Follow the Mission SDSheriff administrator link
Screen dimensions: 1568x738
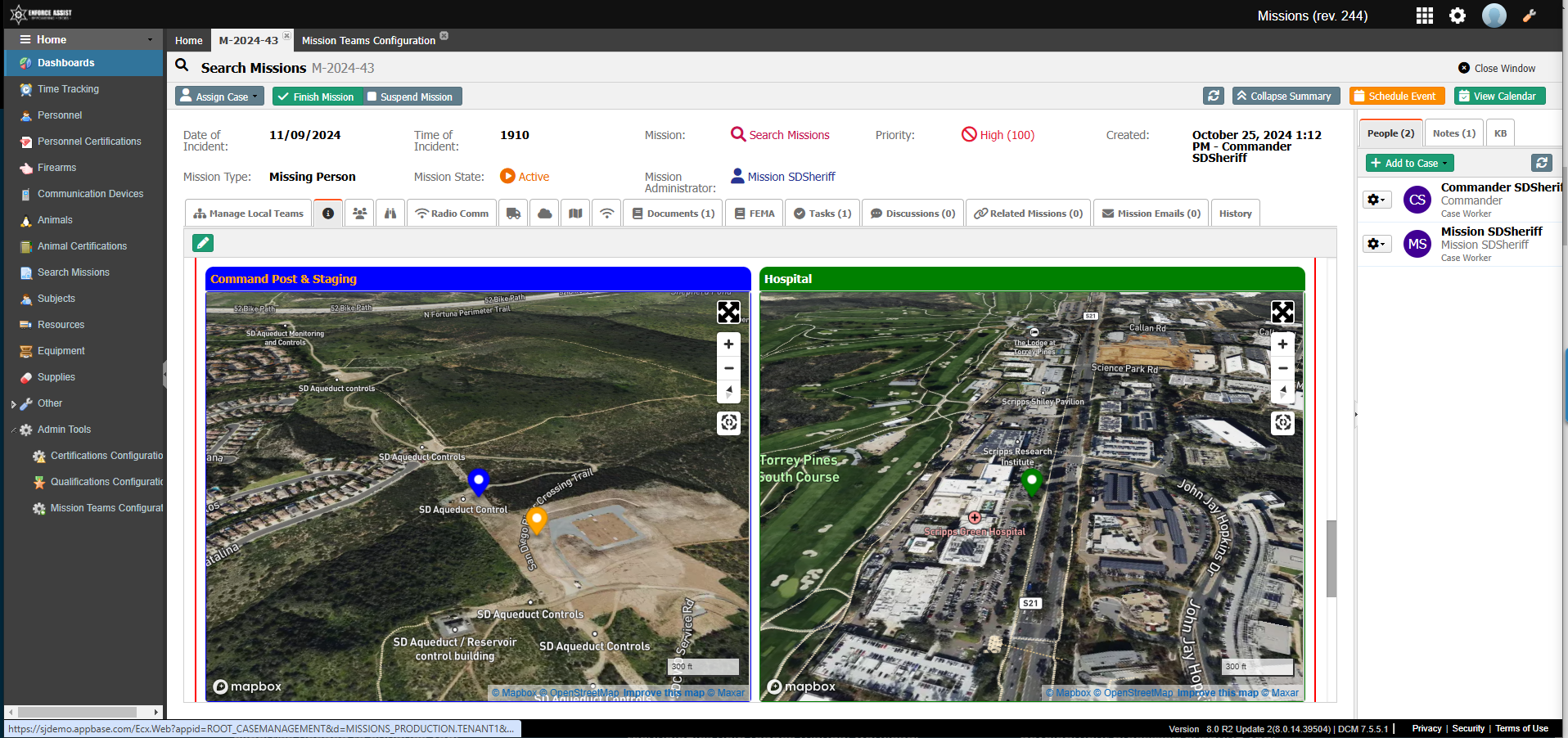click(791, 177)
